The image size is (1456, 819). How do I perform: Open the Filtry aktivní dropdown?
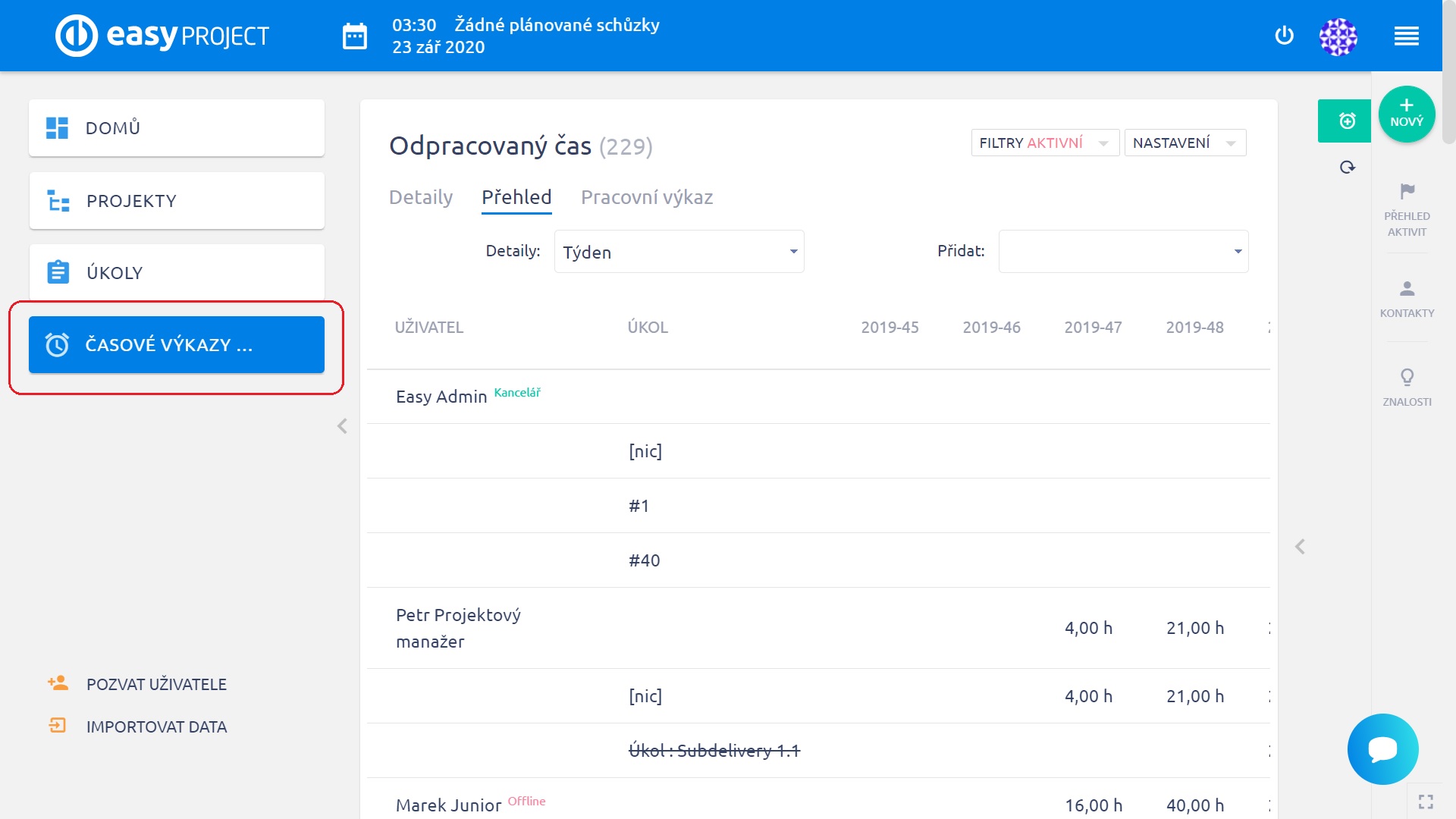tap(1044, 143)
